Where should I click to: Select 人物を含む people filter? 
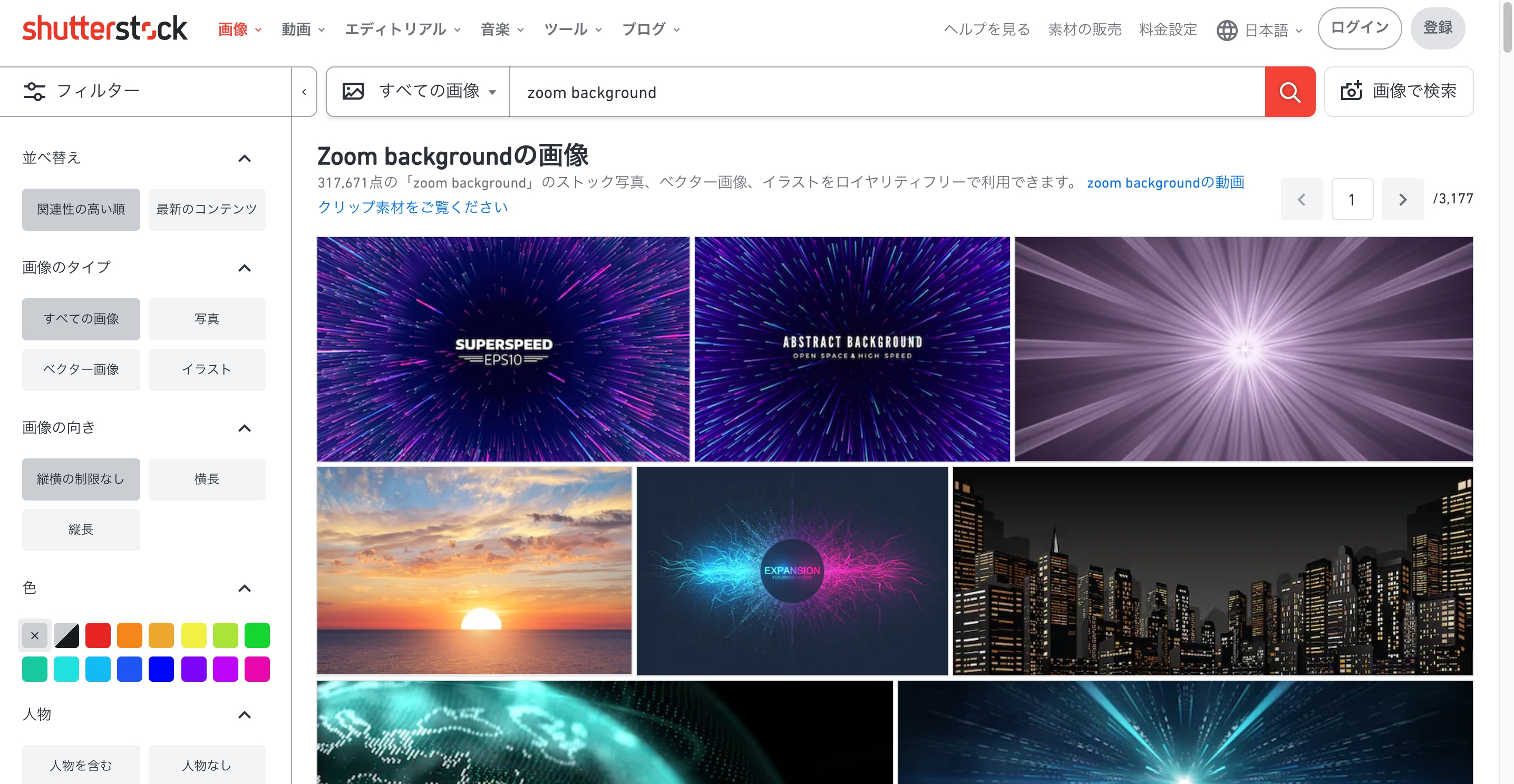pos(81,765)
